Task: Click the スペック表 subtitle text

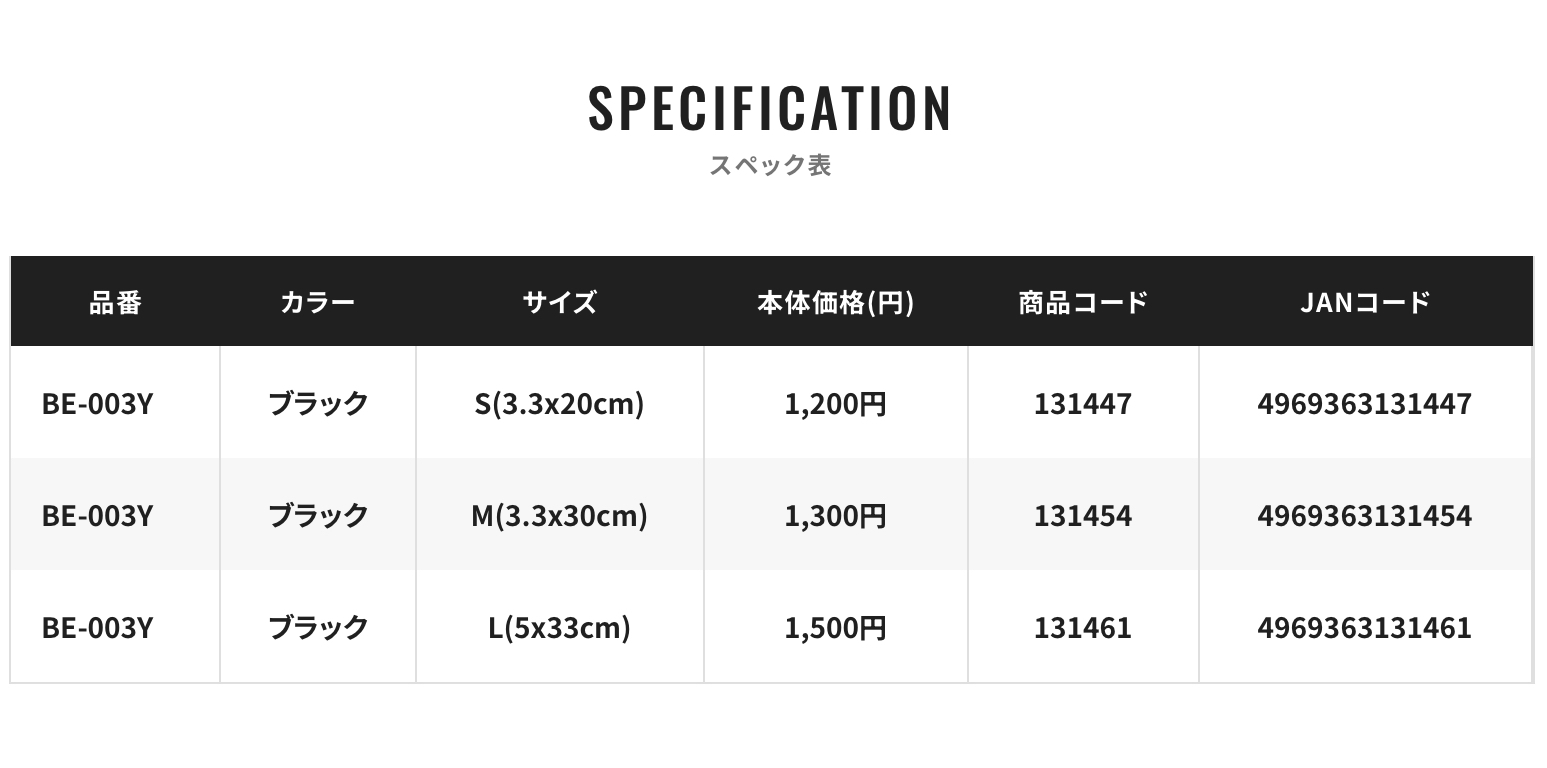Action: (770, 165)
